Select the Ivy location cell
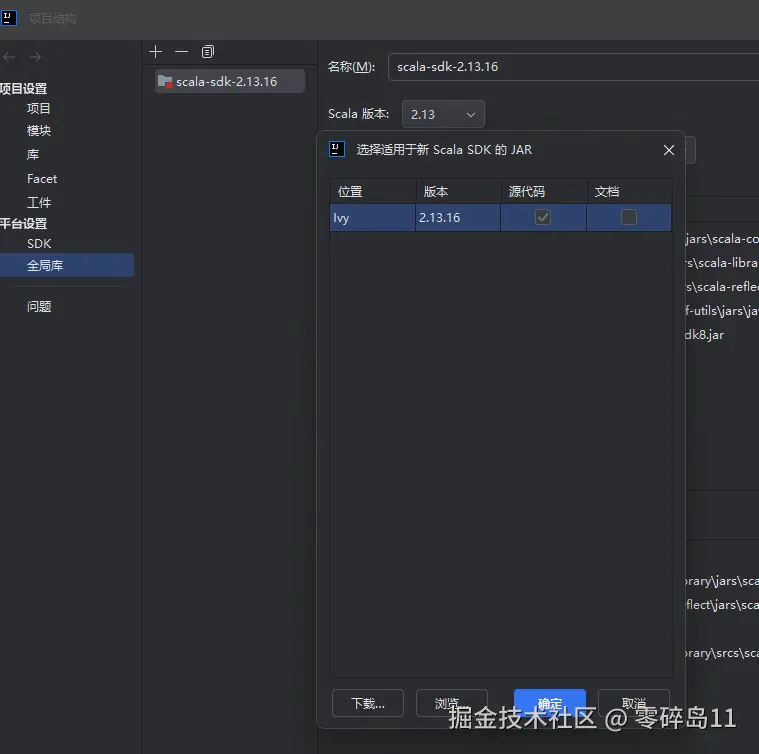The height and width of the screenshot is (754, 759). tap(372, 217)
